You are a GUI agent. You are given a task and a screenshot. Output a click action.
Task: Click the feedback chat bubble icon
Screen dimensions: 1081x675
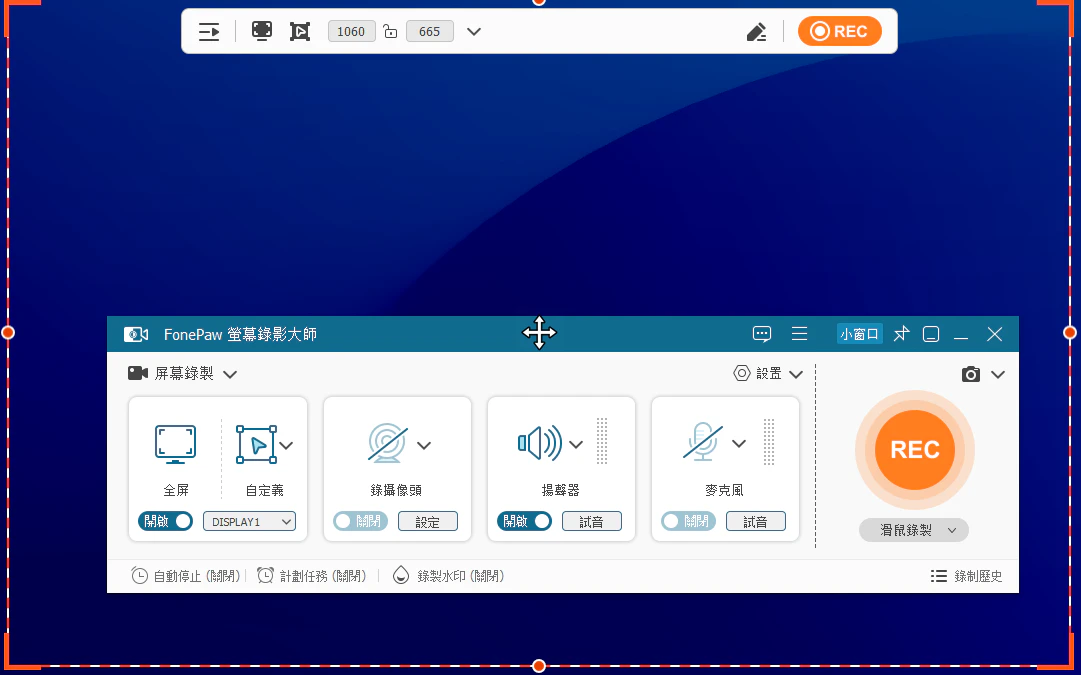762,334
